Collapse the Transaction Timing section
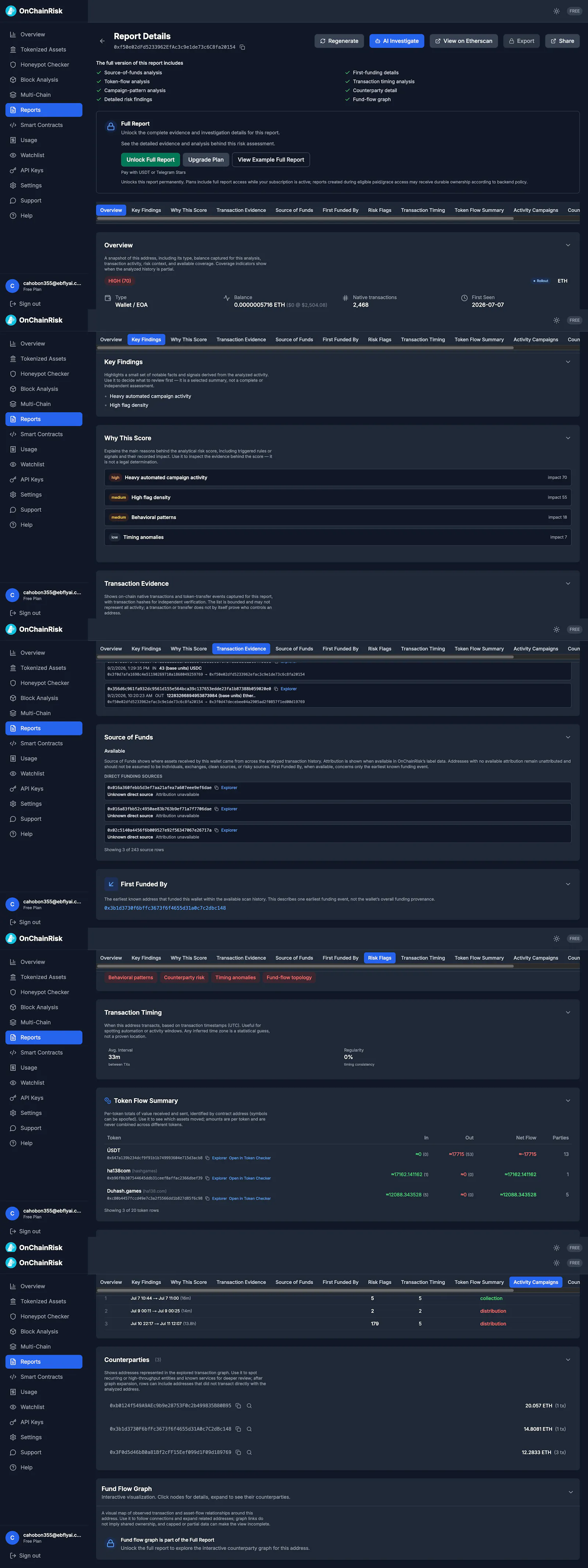588x1568 pixels. point(568,1012)
